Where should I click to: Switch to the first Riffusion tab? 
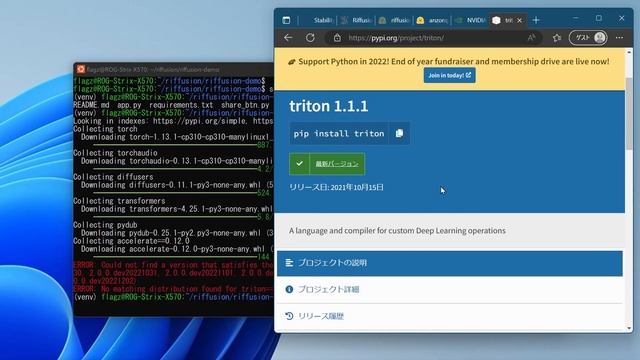pos(356,20)
